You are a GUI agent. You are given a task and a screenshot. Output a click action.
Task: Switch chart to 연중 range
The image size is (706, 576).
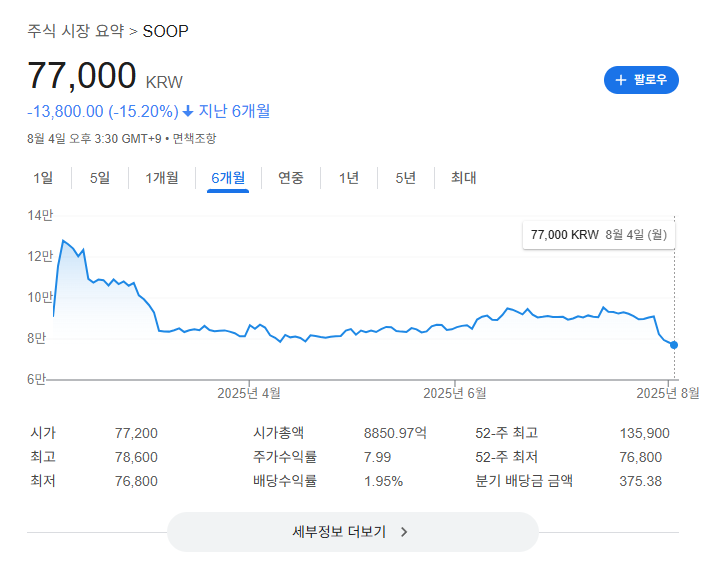click(x=291, y=178)
